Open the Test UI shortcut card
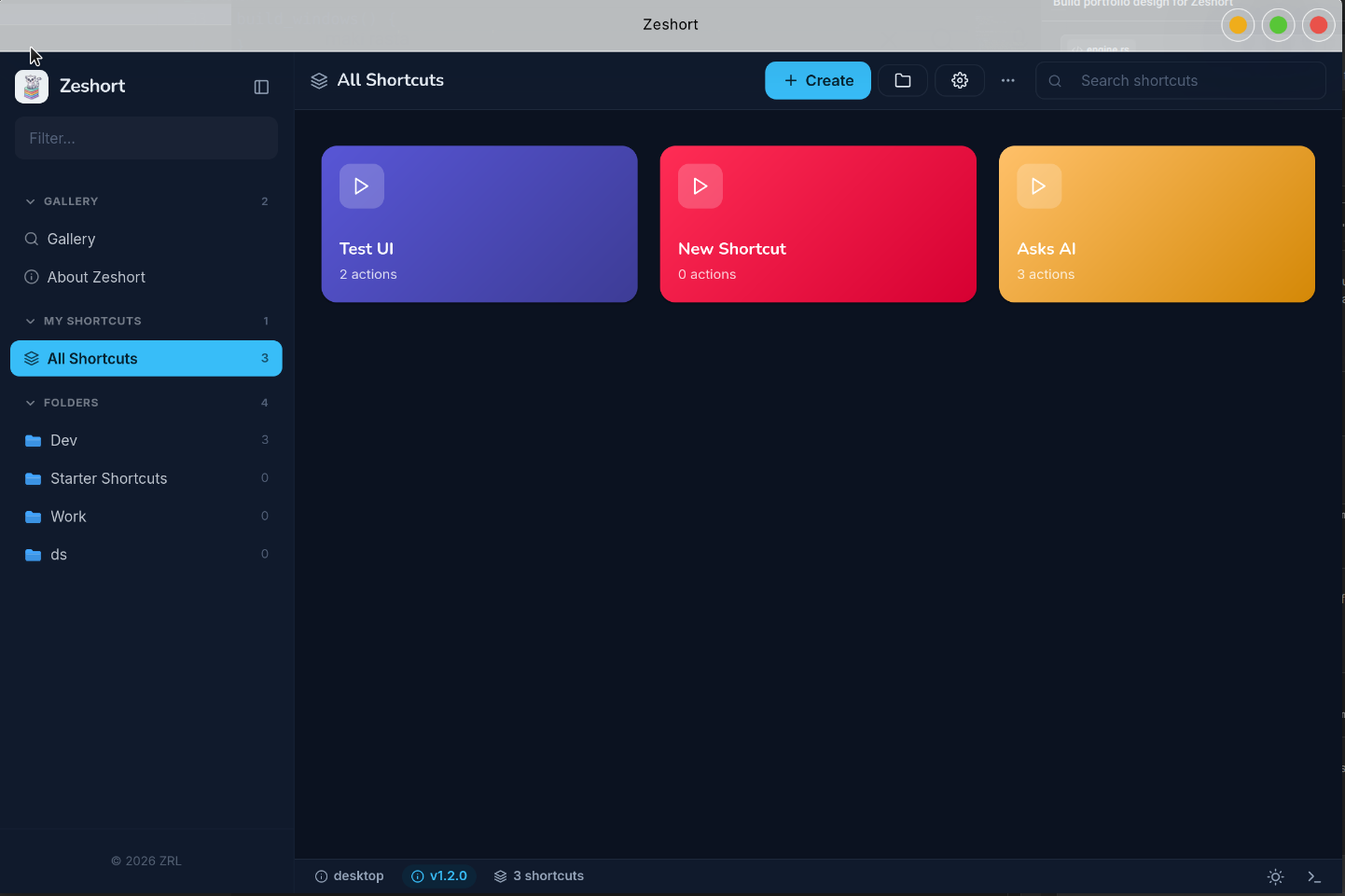Viewport: 1345px width, 896px height. (479, 224)
